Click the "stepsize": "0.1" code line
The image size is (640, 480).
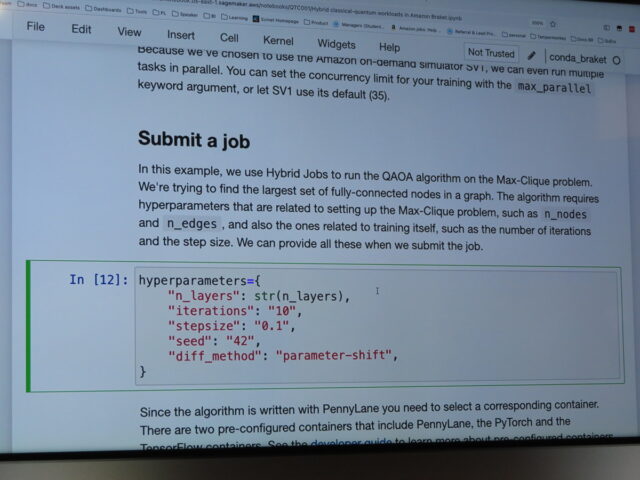click(x=231, y=326)
